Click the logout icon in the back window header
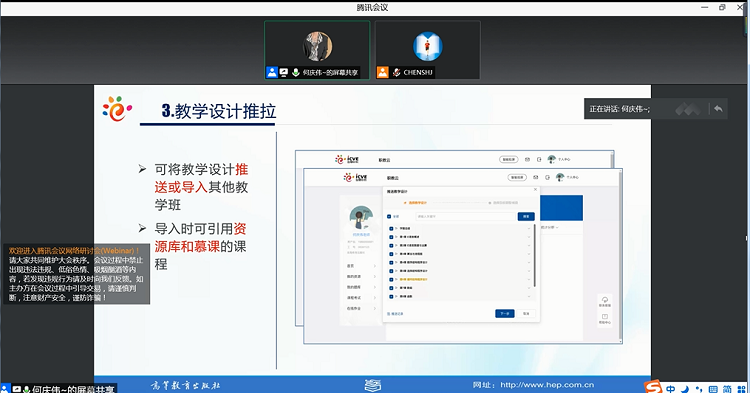The width and height of the screenshot is (750, 393). (x=539, y=159)
